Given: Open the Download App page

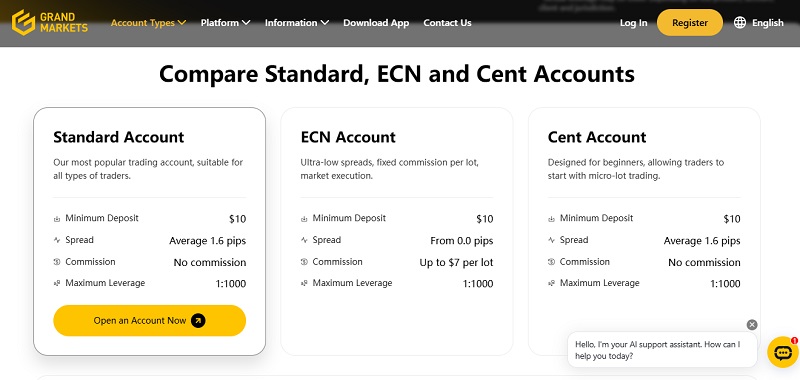Looking at the screenshot, I should tap(376, 22).
